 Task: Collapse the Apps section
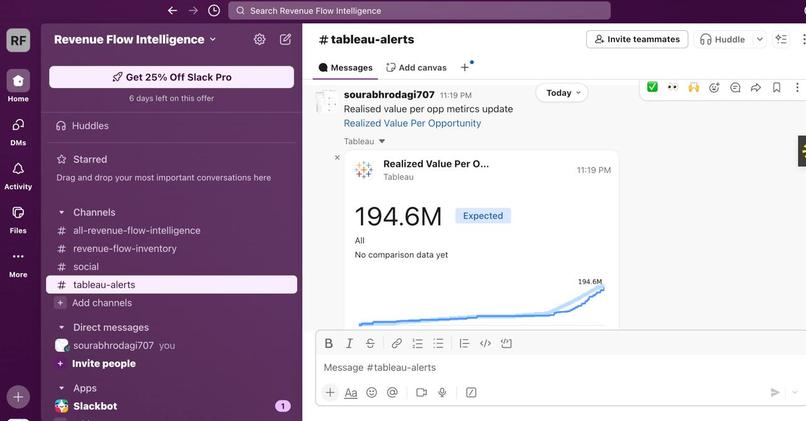click(62, 388)
